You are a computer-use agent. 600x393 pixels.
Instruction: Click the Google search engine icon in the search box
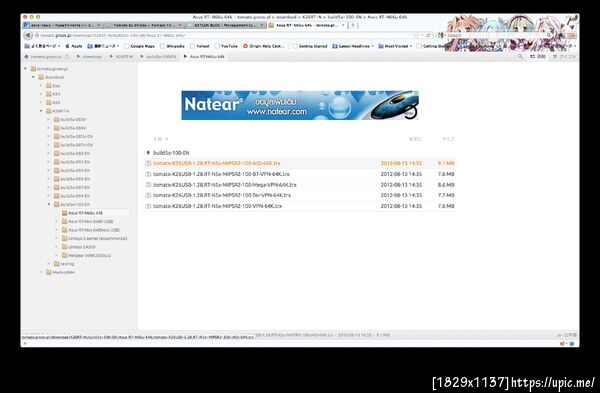pos(440,35)
